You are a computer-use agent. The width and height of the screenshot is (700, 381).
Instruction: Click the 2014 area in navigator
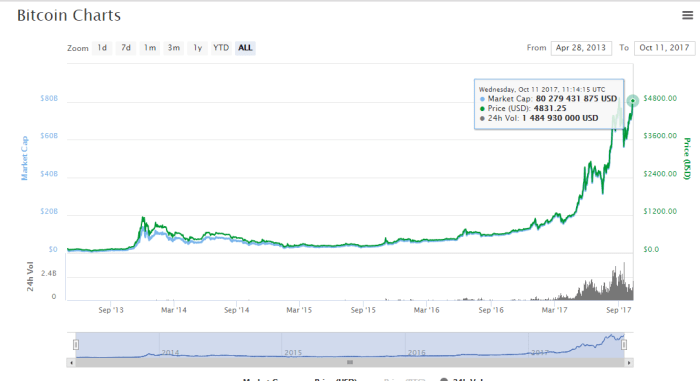click(170, 352)
